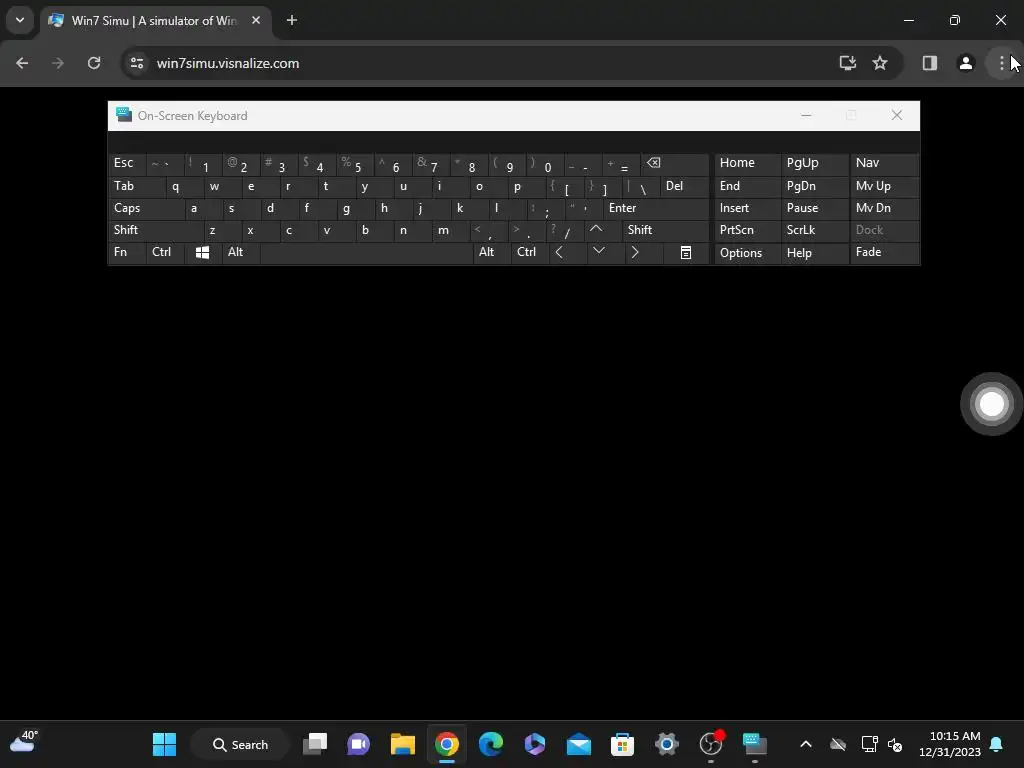Image resolution: width=1024 pixels, height=768 pixels.
Task: Click the Enter key
Action: click(x=656, y=208)
